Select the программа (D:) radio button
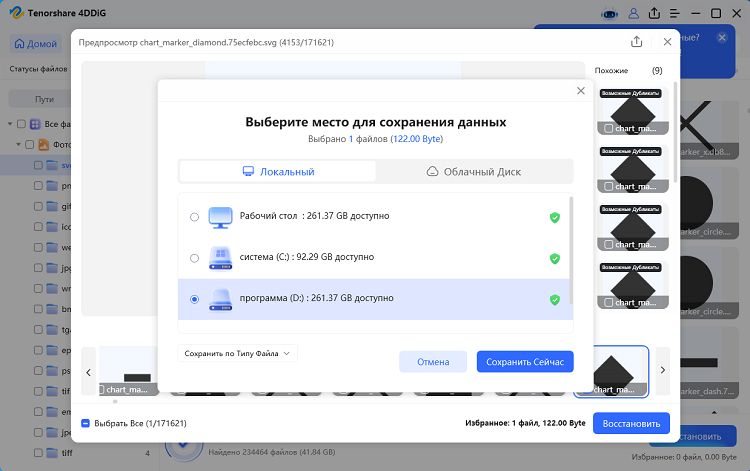Image resolution: width=750 pixels, height=471 pixels. click(x=194, y=299)
